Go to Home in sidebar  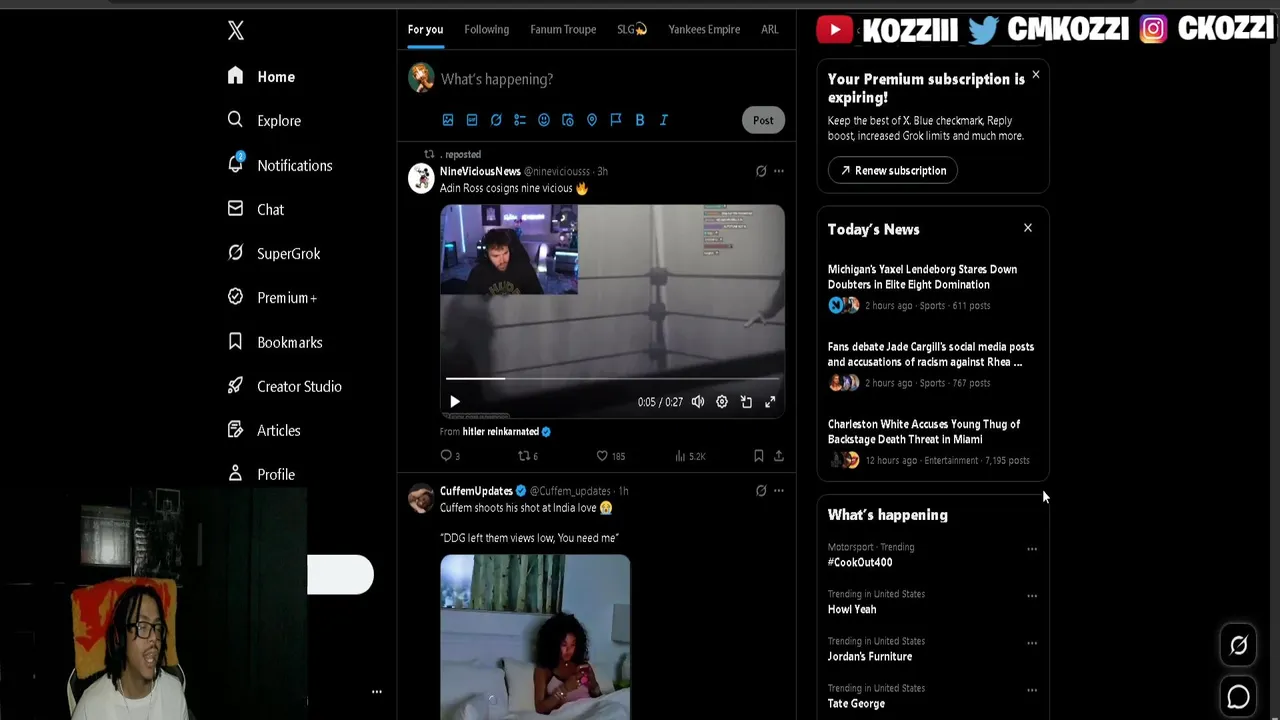(262, 77)
